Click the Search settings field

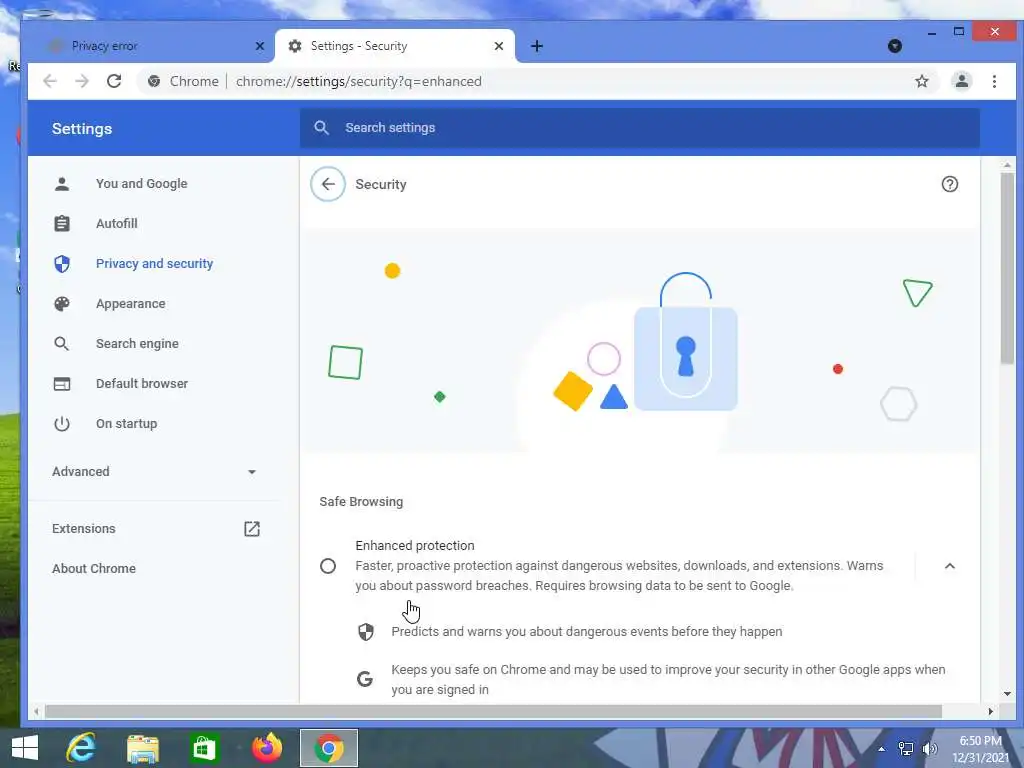[639, 128]
